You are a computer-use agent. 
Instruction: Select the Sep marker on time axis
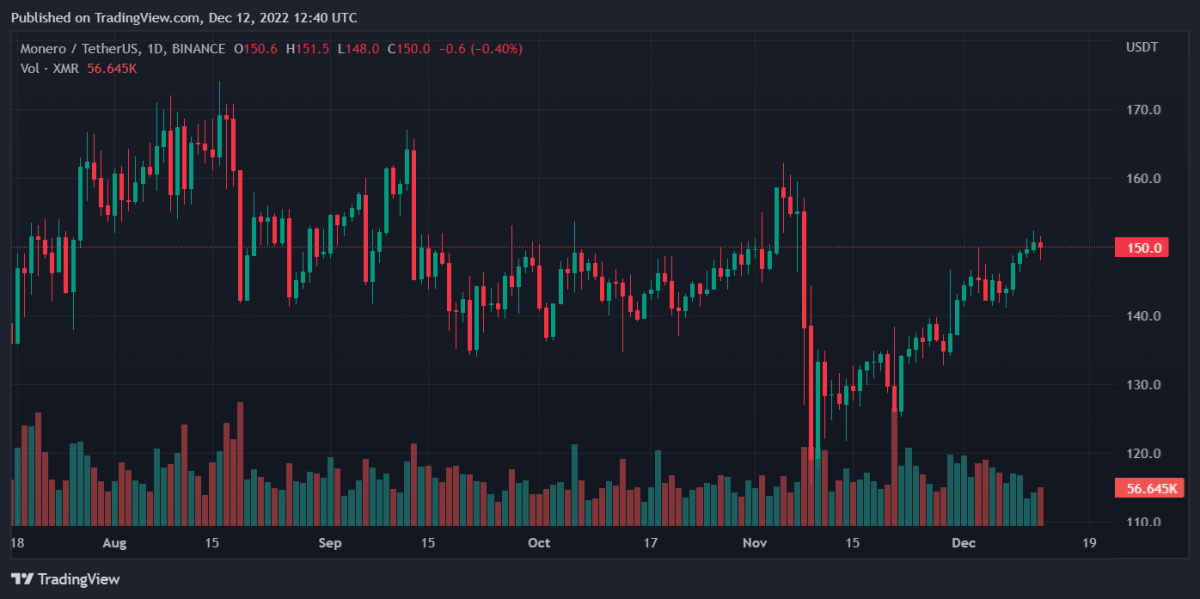click(330, 543)
